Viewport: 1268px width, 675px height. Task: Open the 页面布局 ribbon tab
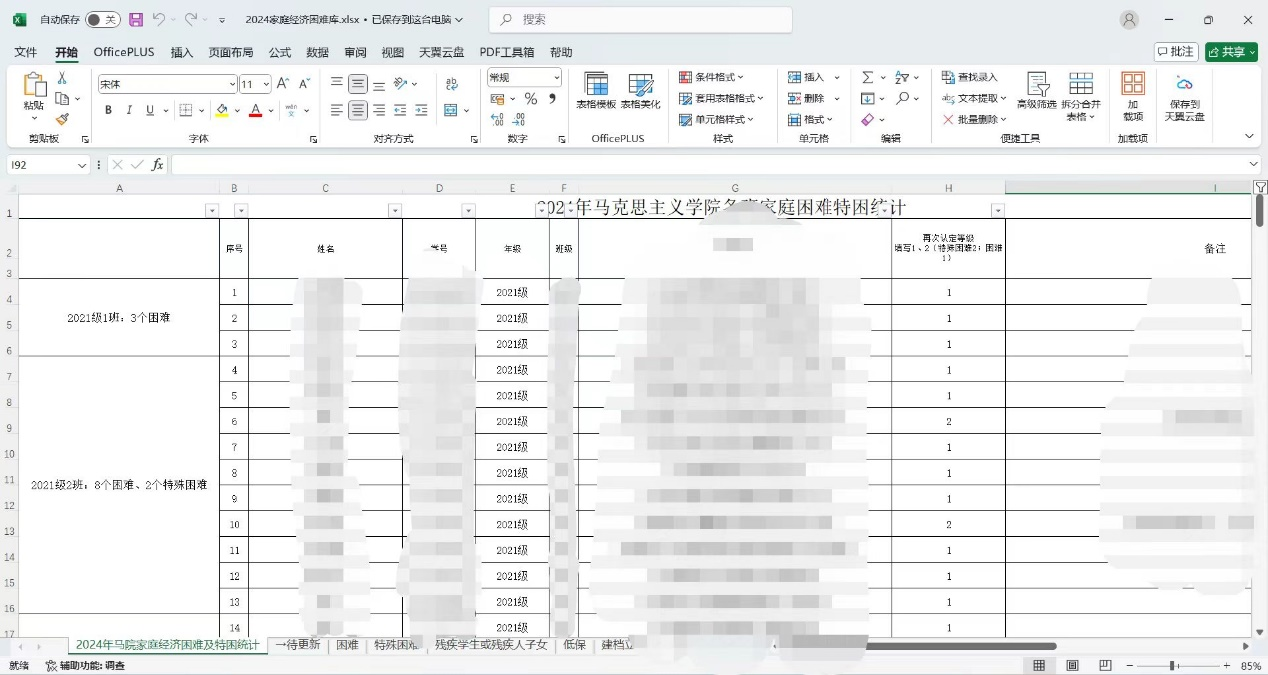pos(230,52)
